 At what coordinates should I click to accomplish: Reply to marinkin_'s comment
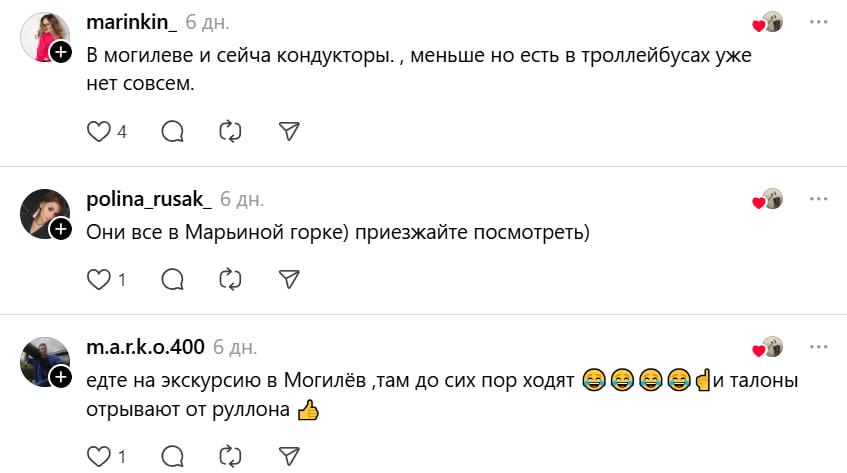pos(172,131)
